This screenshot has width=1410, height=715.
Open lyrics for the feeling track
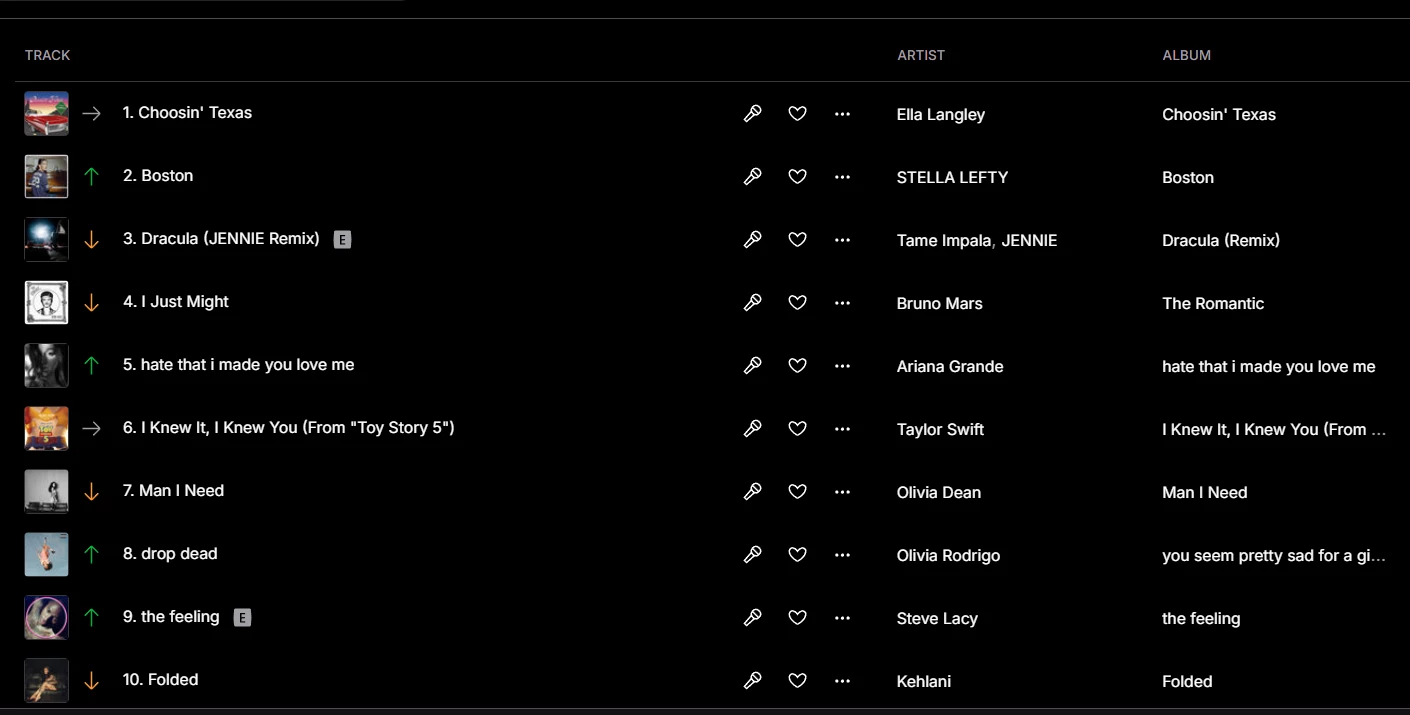tap(753, 618)
